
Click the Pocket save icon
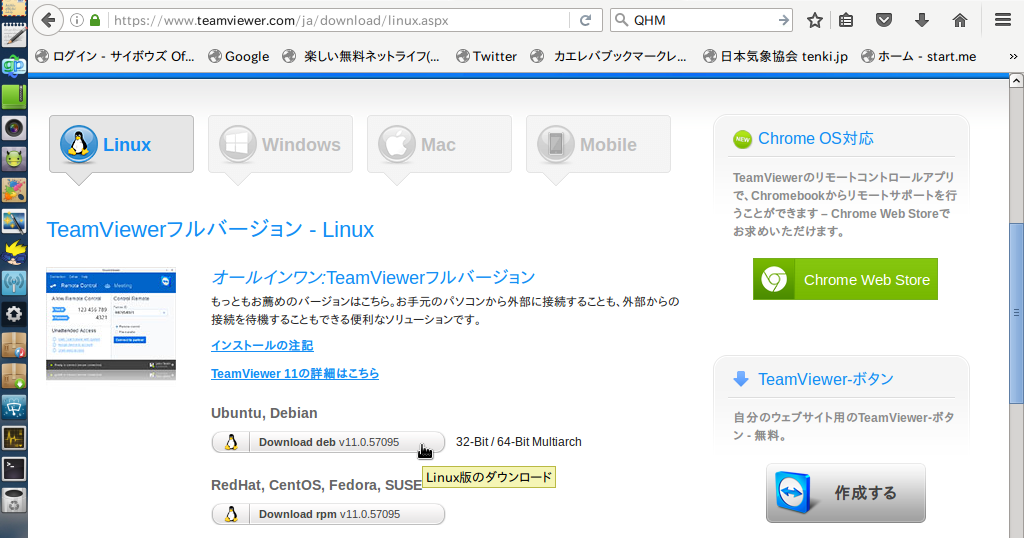coord(884,20)
